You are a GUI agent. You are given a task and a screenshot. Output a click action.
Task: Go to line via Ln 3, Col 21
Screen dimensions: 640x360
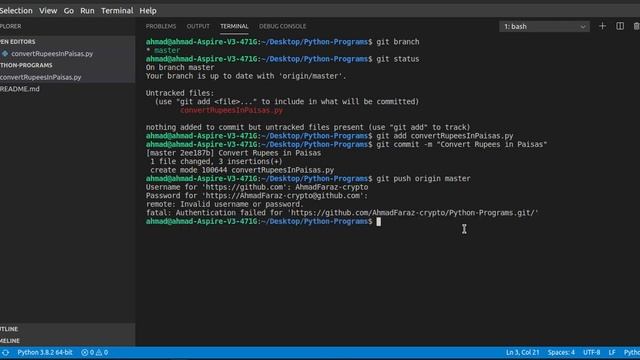(522, 352)
